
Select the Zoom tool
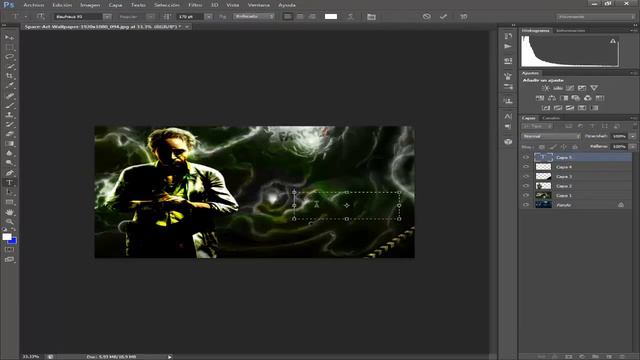coord(9,222)
